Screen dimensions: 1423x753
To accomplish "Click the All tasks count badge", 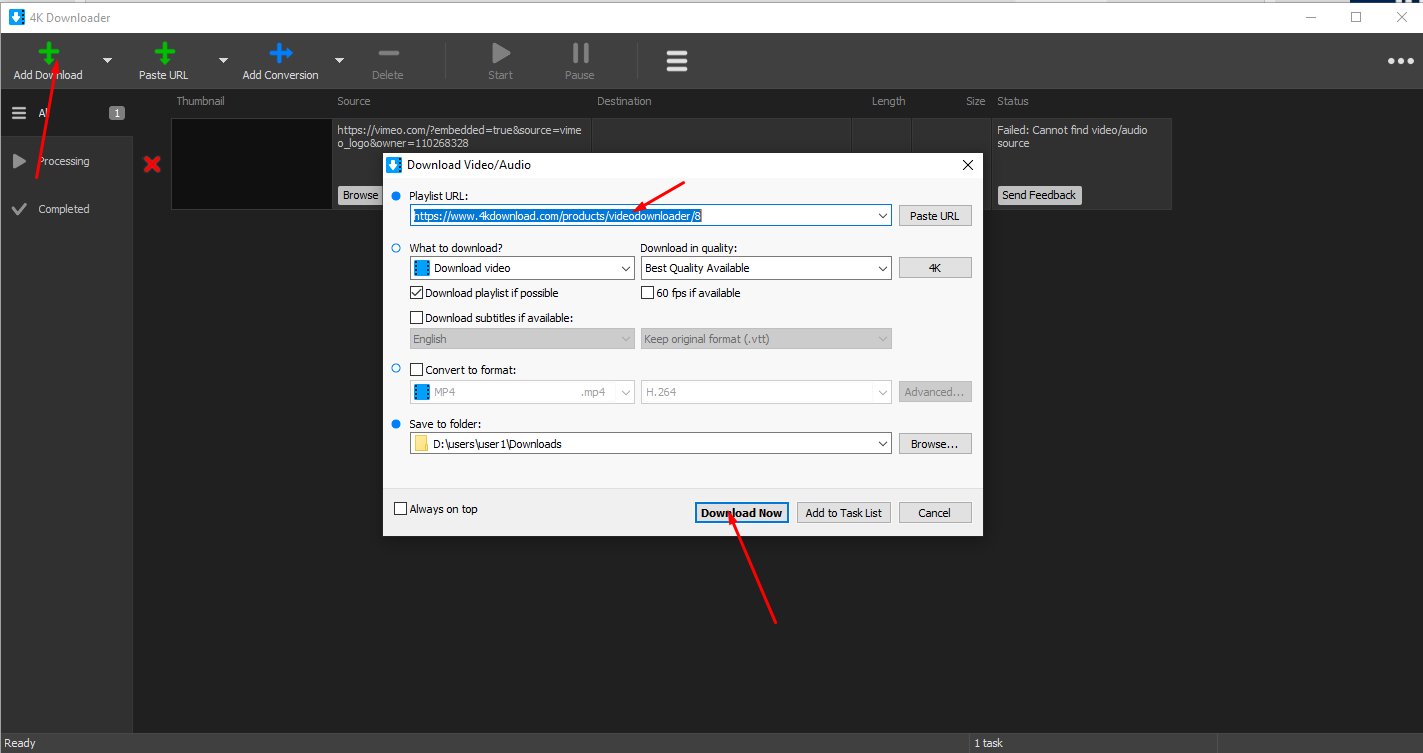I will coord(117,113).
